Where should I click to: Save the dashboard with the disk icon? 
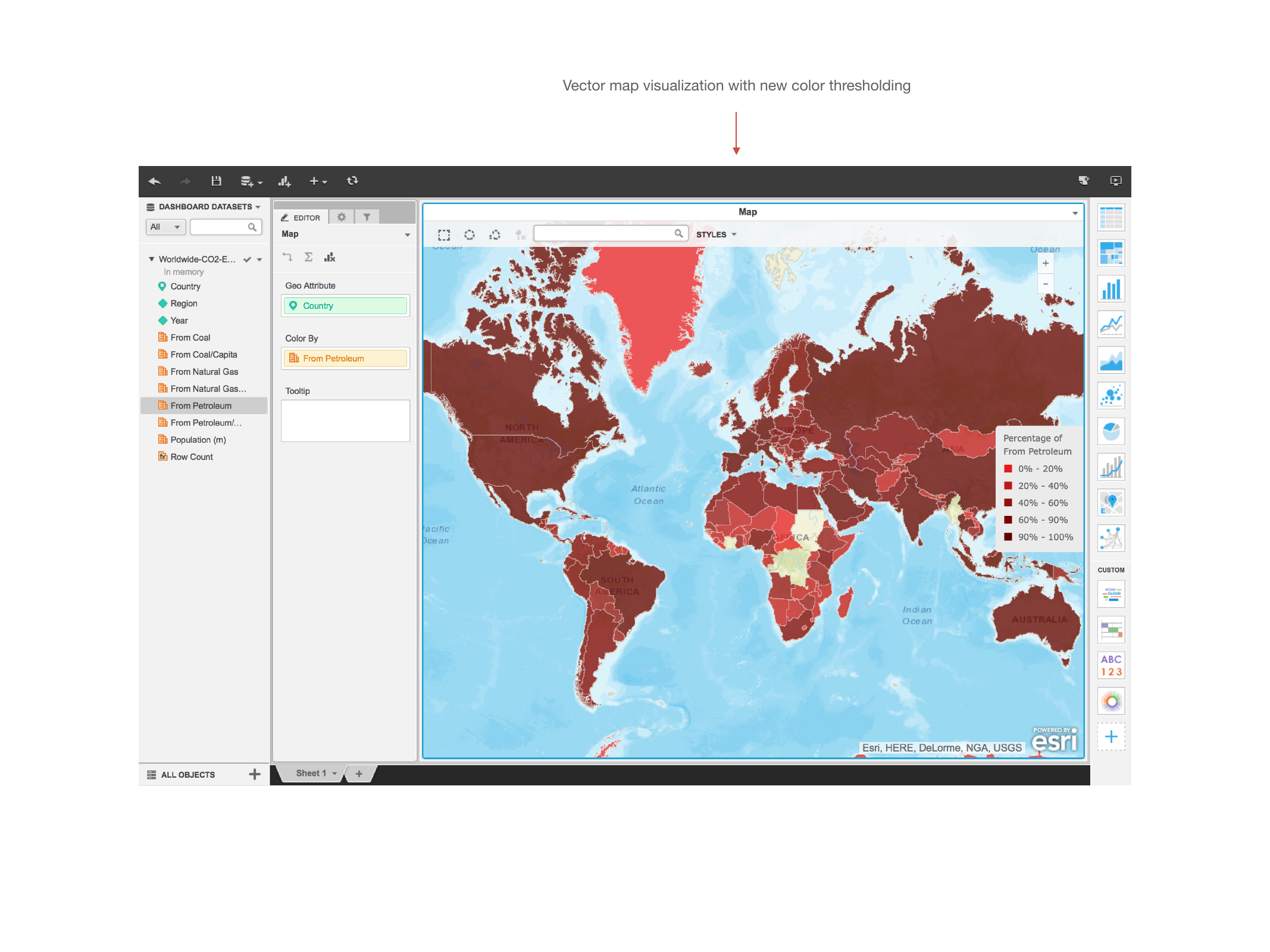[216, 181]
